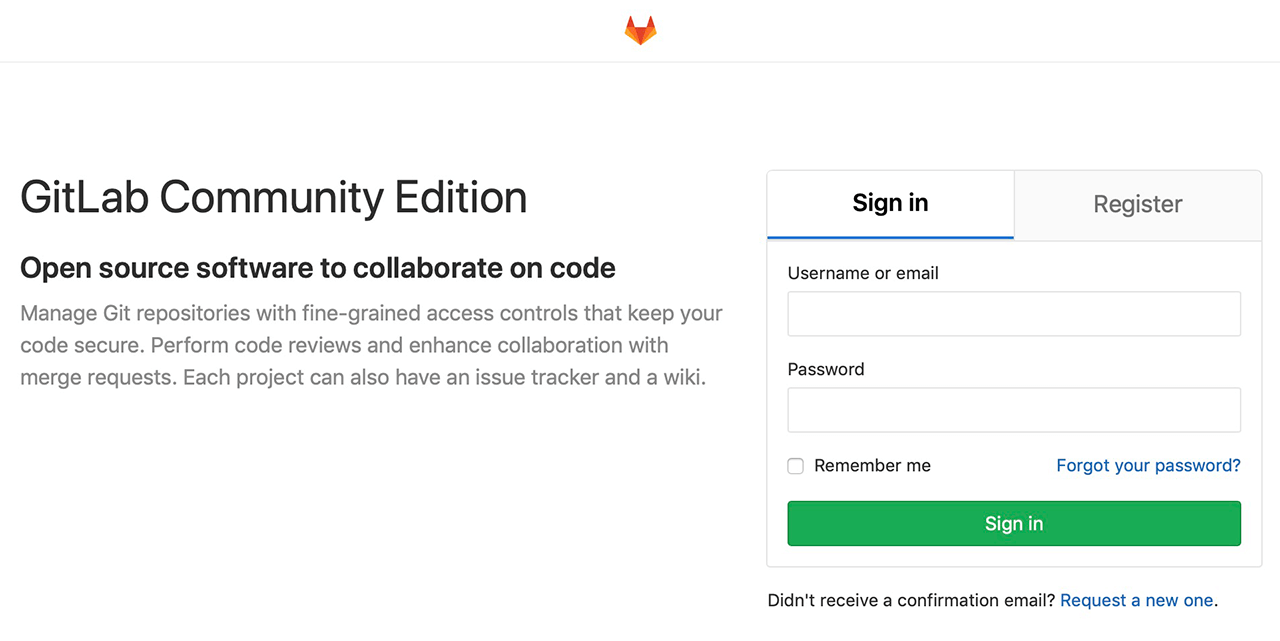1280x641 pixels.
Task: Click the word wiki in description
Action: click(x=683, y=378)
